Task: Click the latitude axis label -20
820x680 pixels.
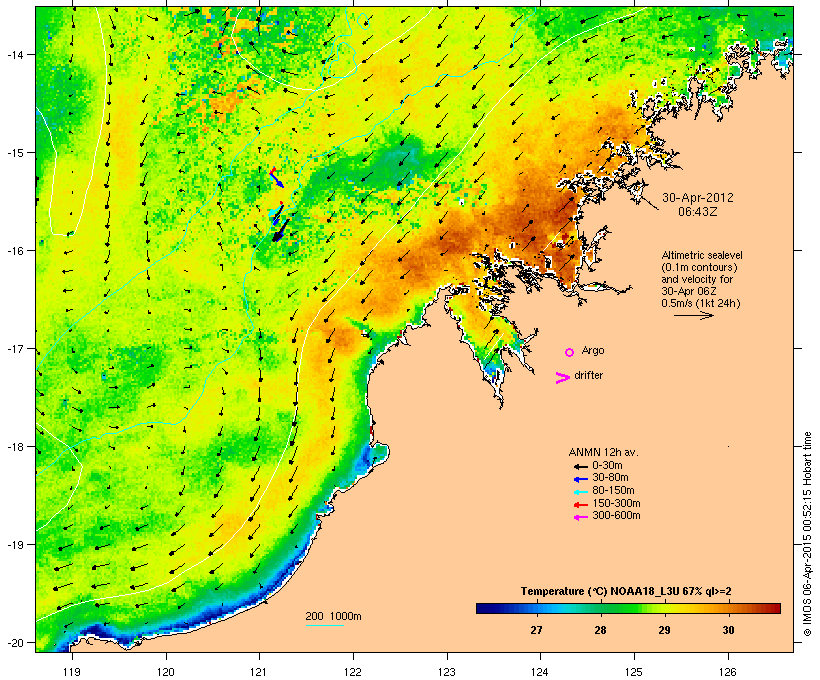Action: tap(14, 643)
